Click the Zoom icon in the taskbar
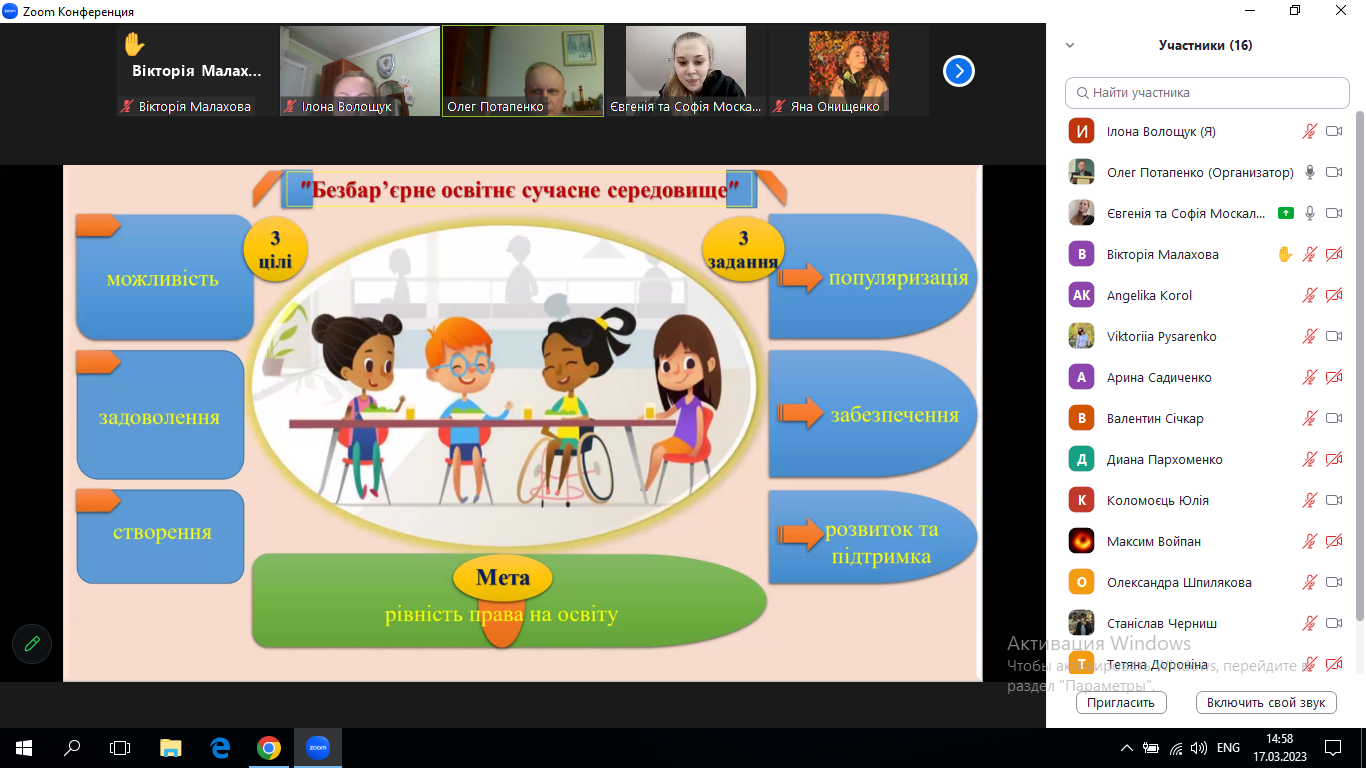1366x768 pixels. tap(317, 748)
